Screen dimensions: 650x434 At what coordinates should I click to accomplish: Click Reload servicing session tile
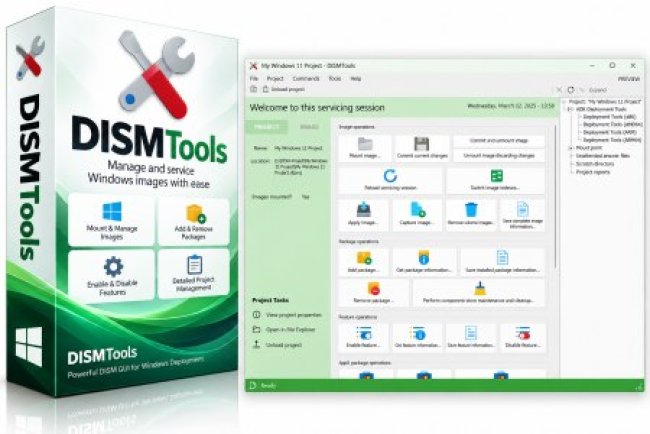(390, 180)
